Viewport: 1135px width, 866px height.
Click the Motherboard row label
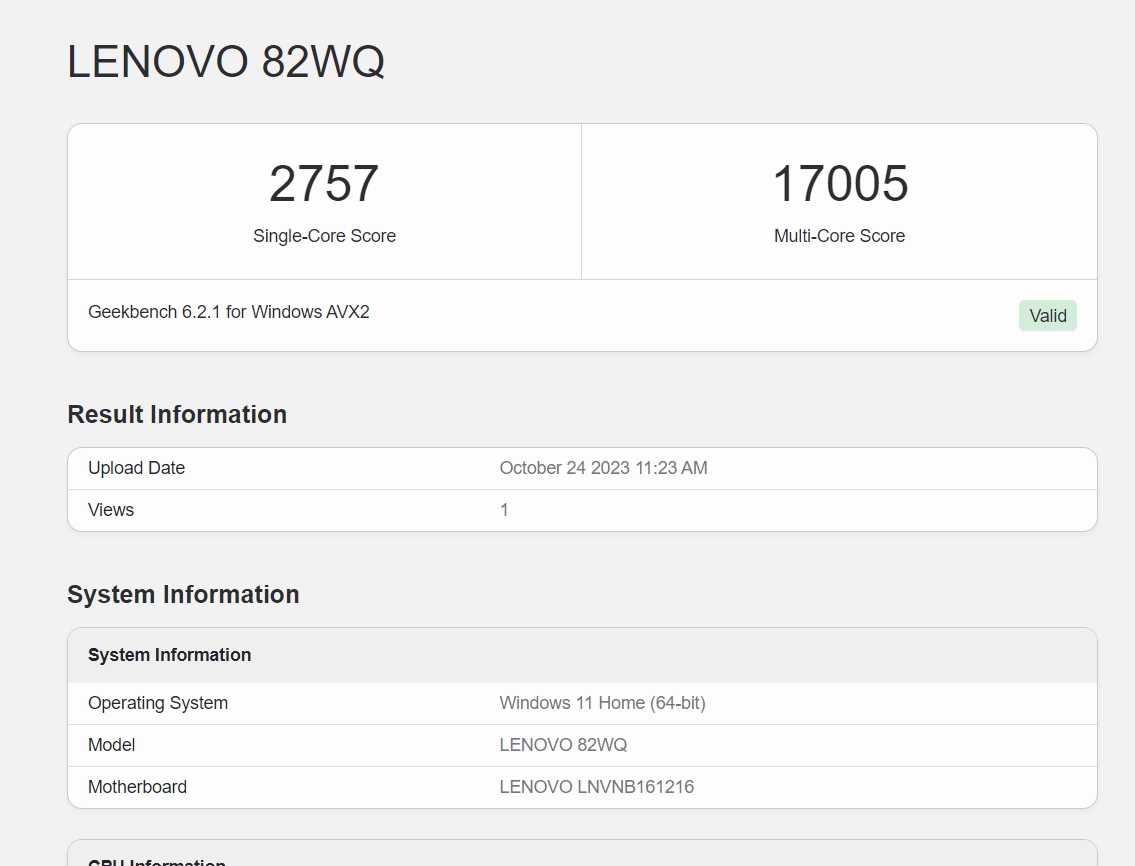(137, 787)
